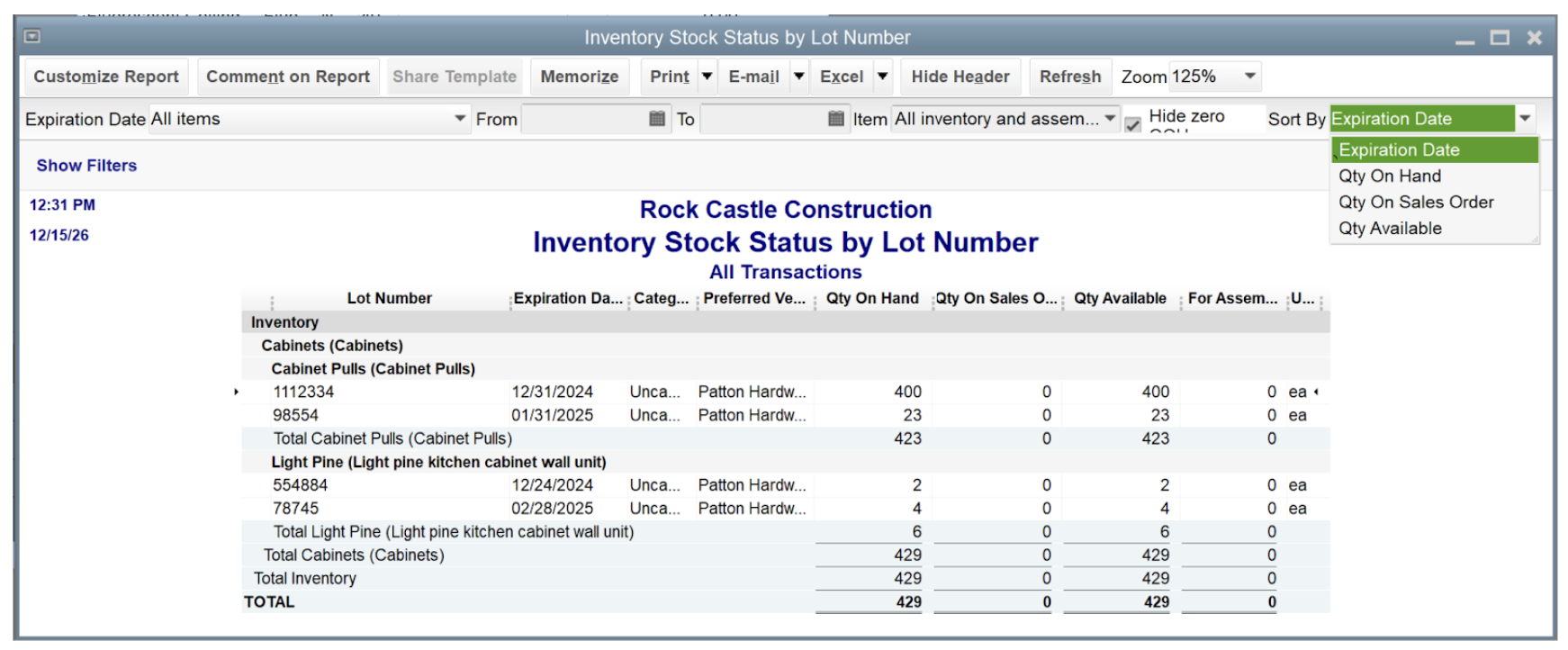Click the Share Template button
The image size is (1568, 650).
point(455,77)
